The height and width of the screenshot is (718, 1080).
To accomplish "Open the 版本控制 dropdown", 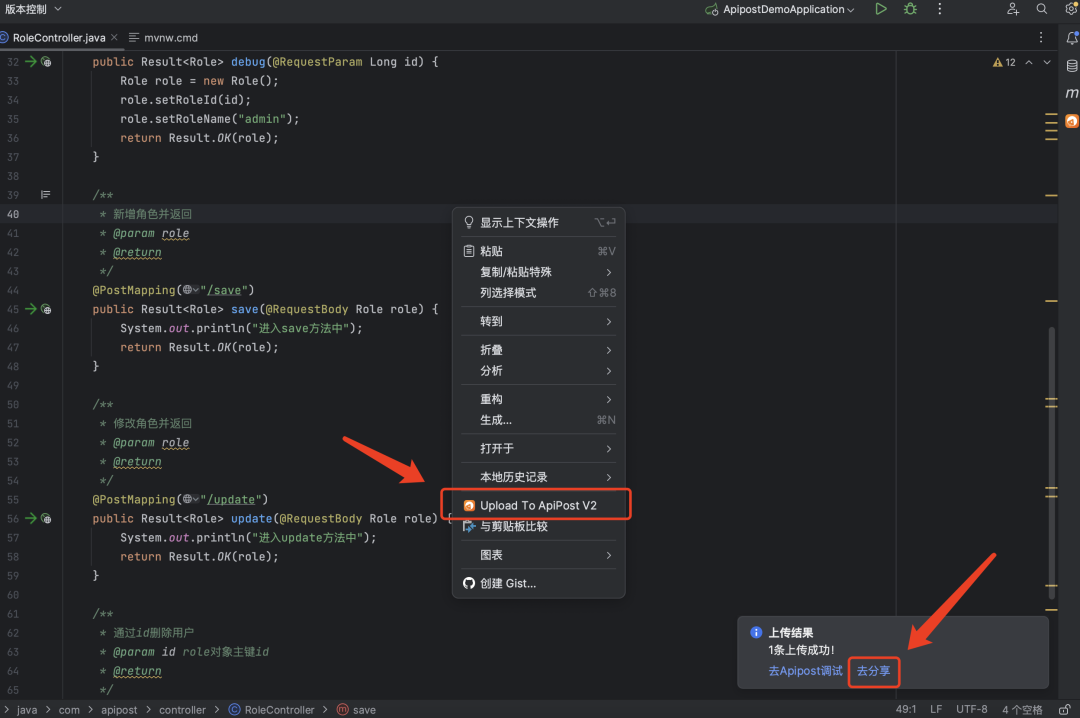I will point(33,9).
